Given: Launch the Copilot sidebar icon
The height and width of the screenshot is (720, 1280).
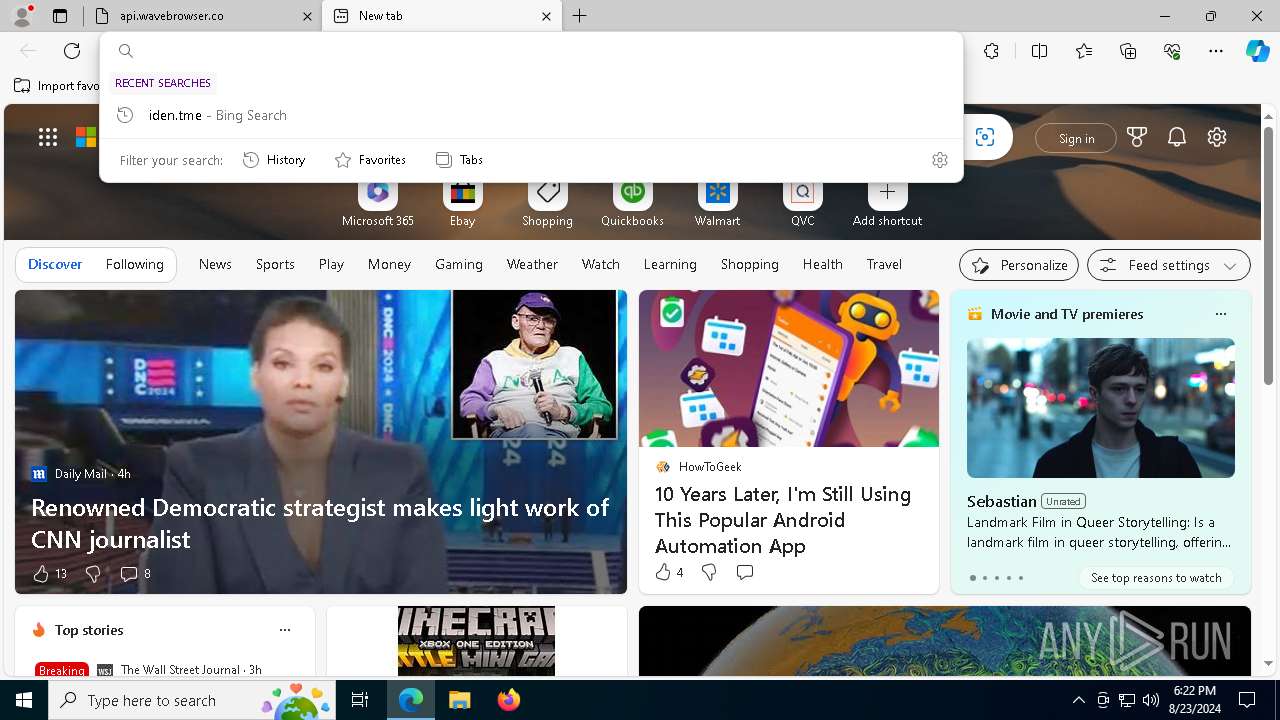Looking at the screenshot, I should tap(1257, 51).
